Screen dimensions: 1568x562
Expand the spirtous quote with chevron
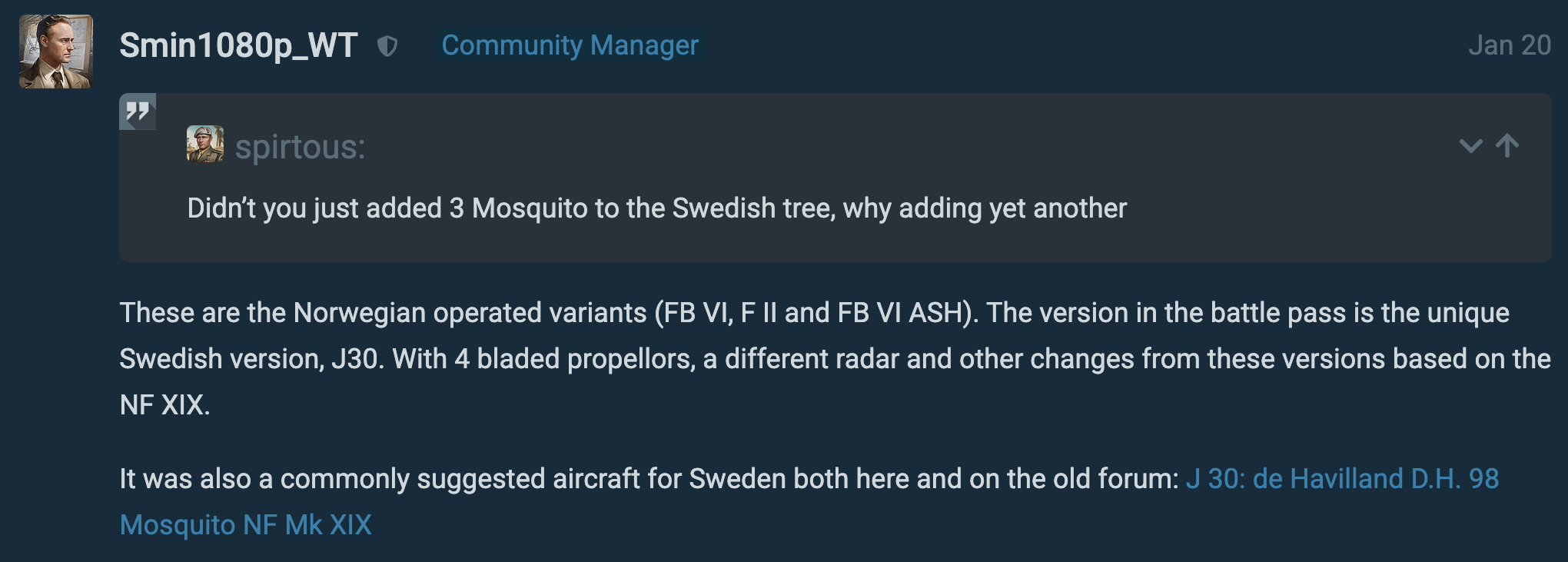point(1470,145)
